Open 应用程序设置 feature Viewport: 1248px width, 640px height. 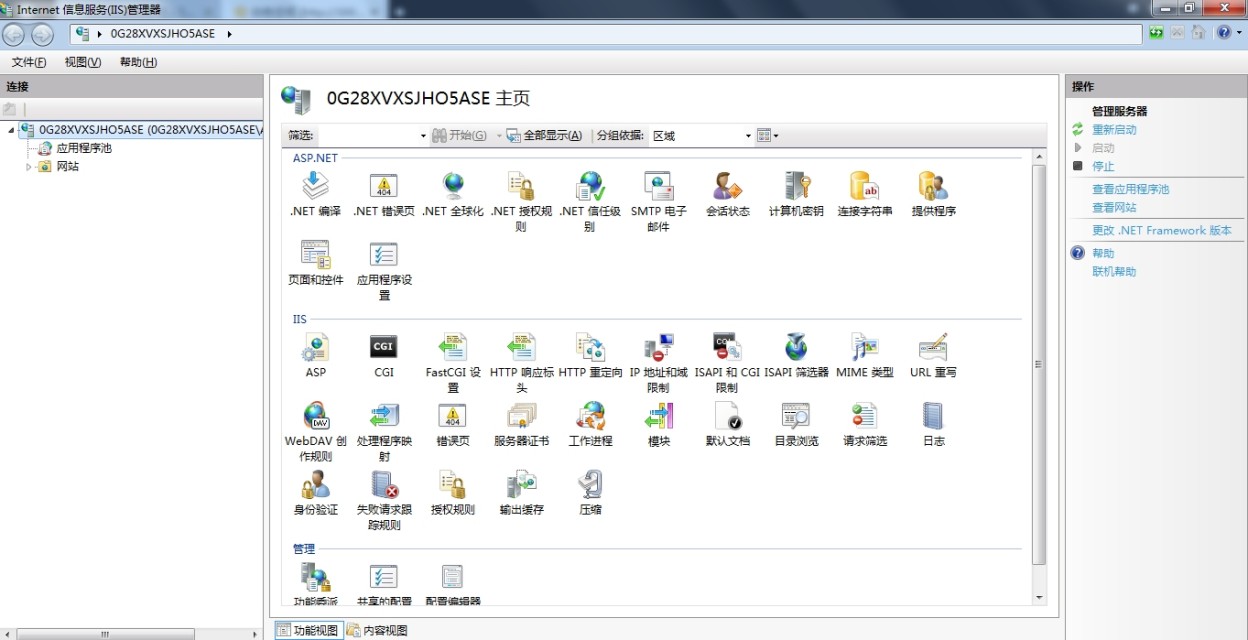[x=384, y=269]
